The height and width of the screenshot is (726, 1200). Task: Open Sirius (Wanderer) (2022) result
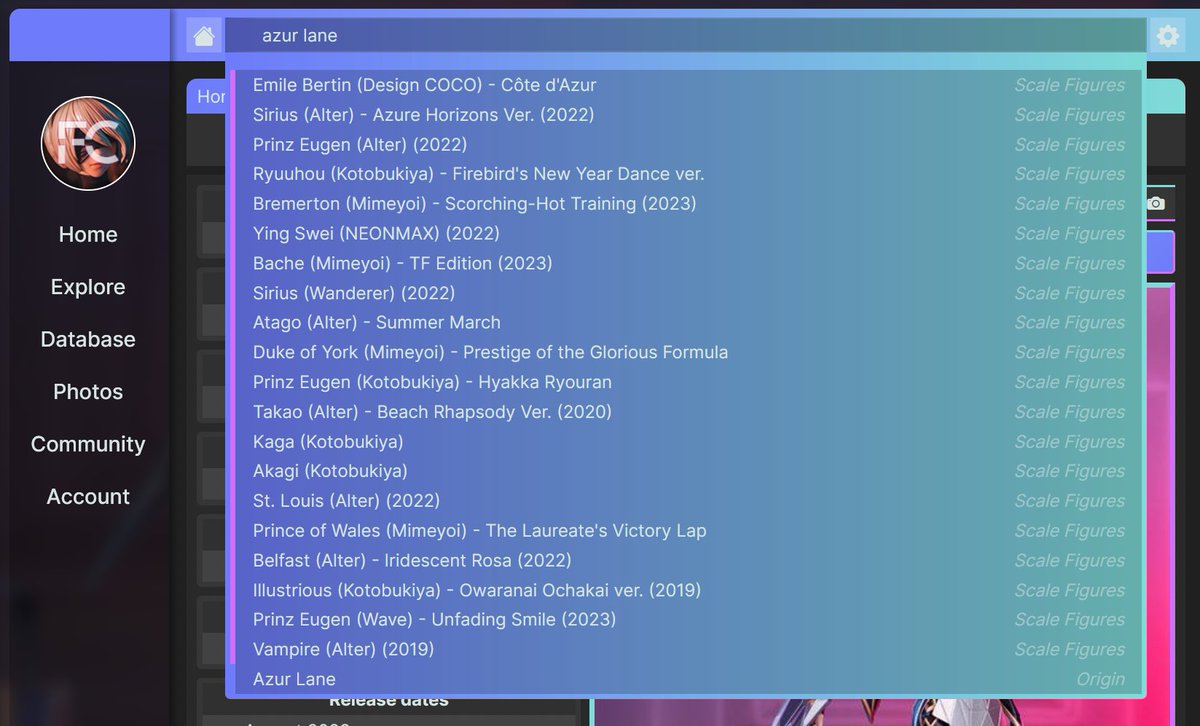(x=689, y=293)
